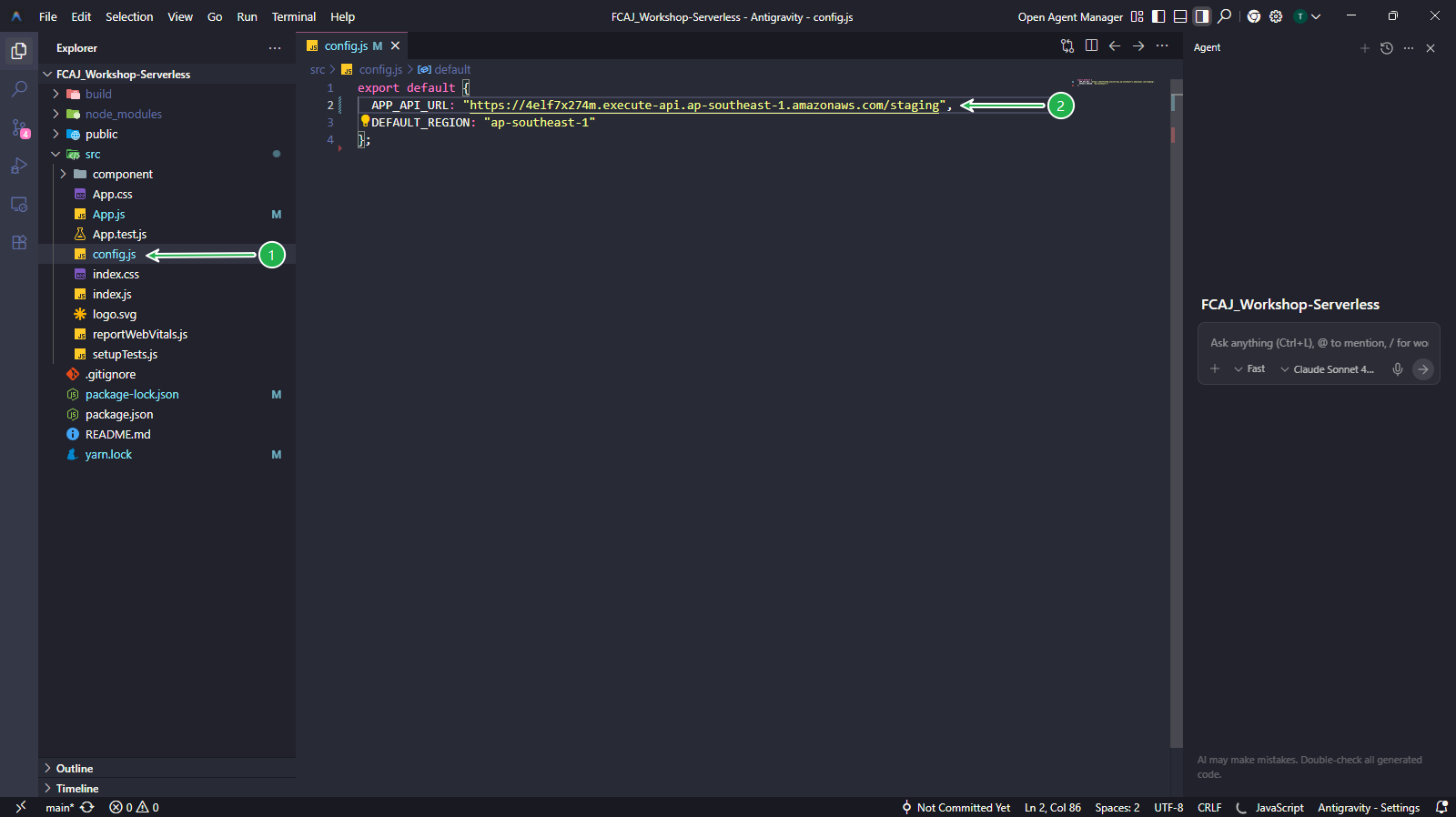1456x817 pixels.
Task: Open editor more actions ellipsis
Action: [x=1162, y=45]
